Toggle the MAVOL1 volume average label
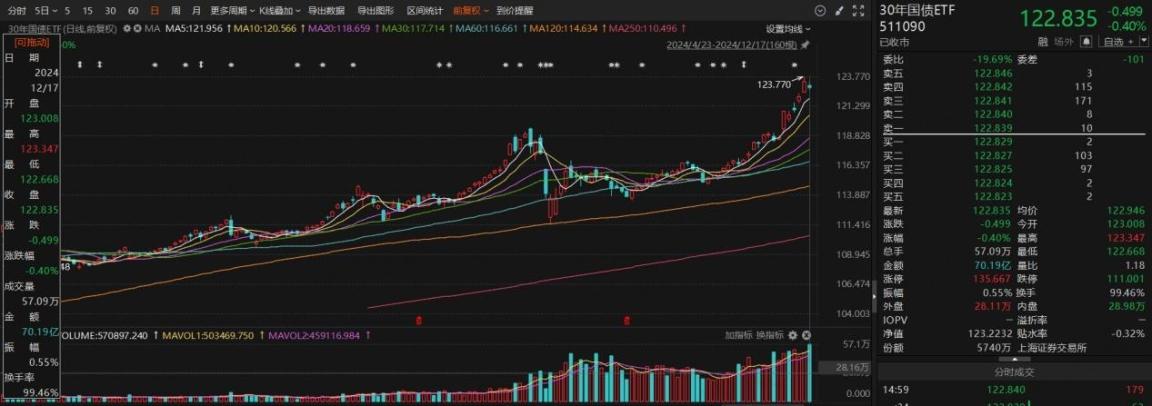This screenshot has width=1152, height=406. coord(209,336)
